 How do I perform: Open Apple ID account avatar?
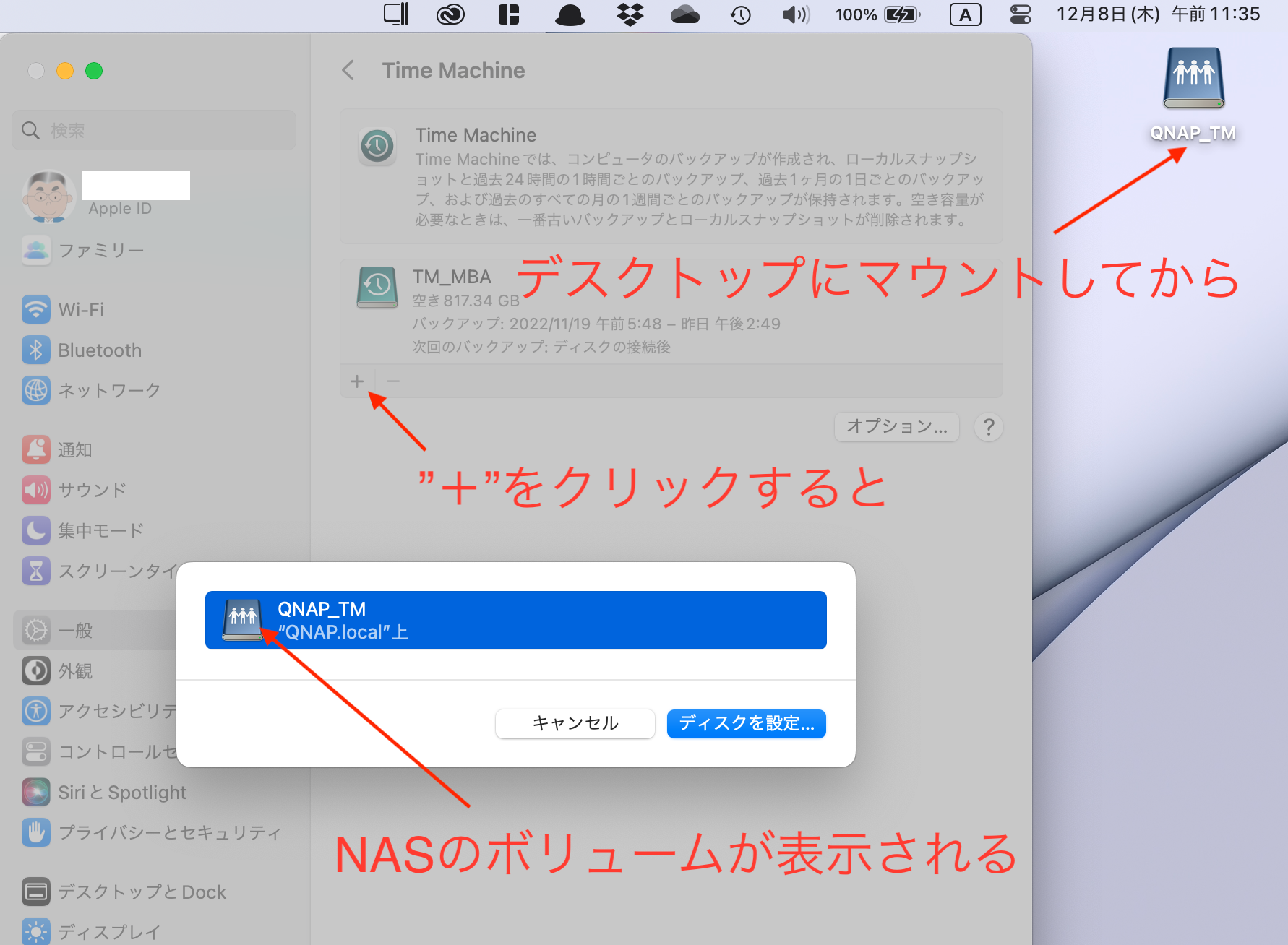coord(48,196)
